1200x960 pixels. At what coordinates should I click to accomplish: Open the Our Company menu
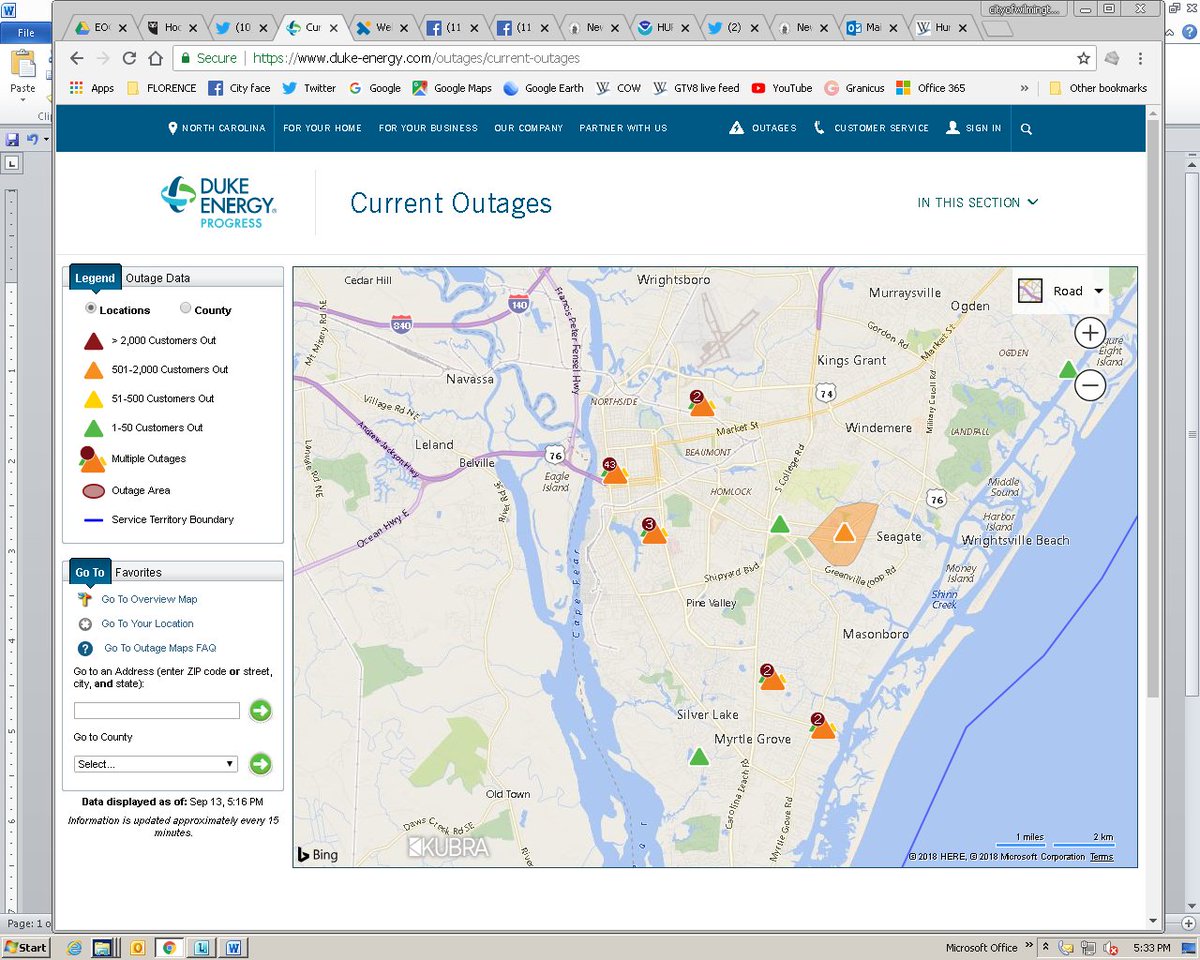529,128
